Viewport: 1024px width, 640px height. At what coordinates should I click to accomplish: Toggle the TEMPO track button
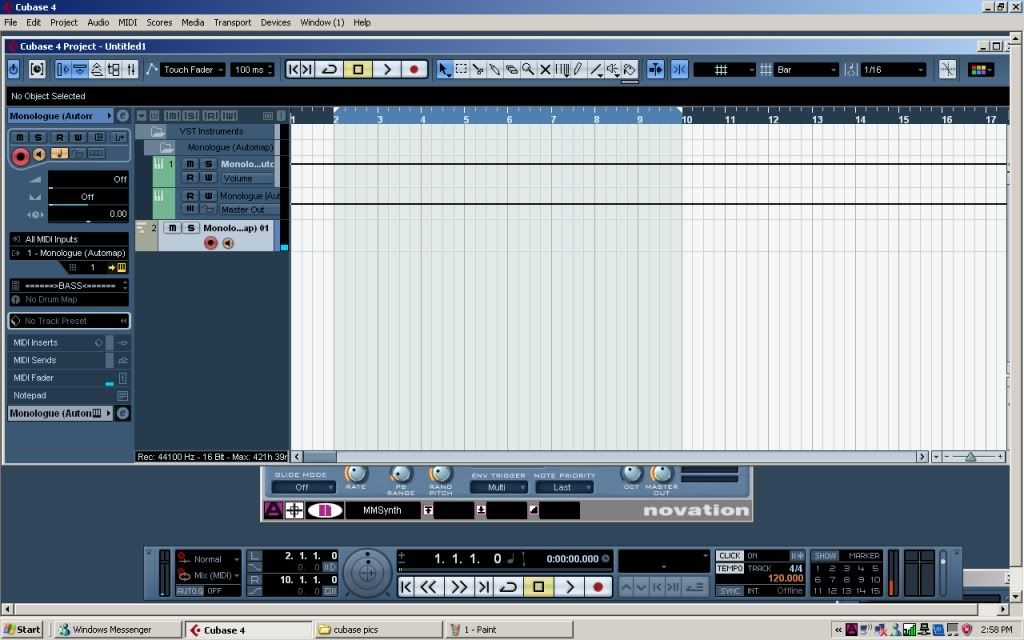click(x=730, y=568)
